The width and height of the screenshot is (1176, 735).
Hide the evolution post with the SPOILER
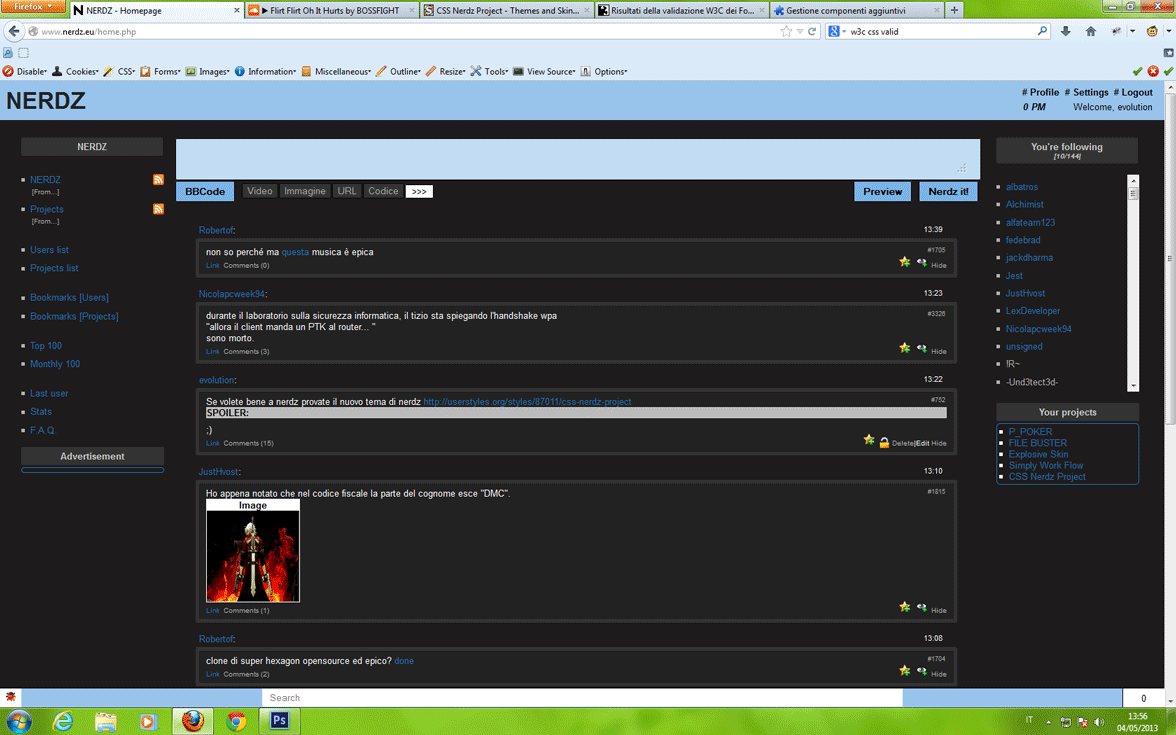coord(941,443)
